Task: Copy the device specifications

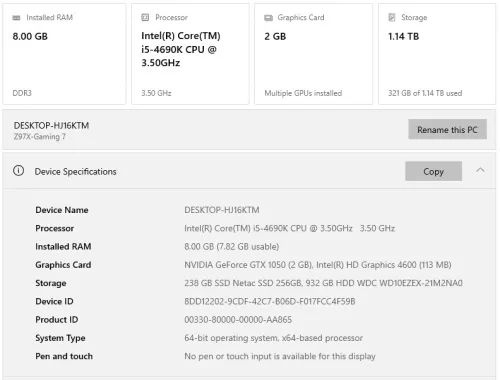Action: (434, 171)
